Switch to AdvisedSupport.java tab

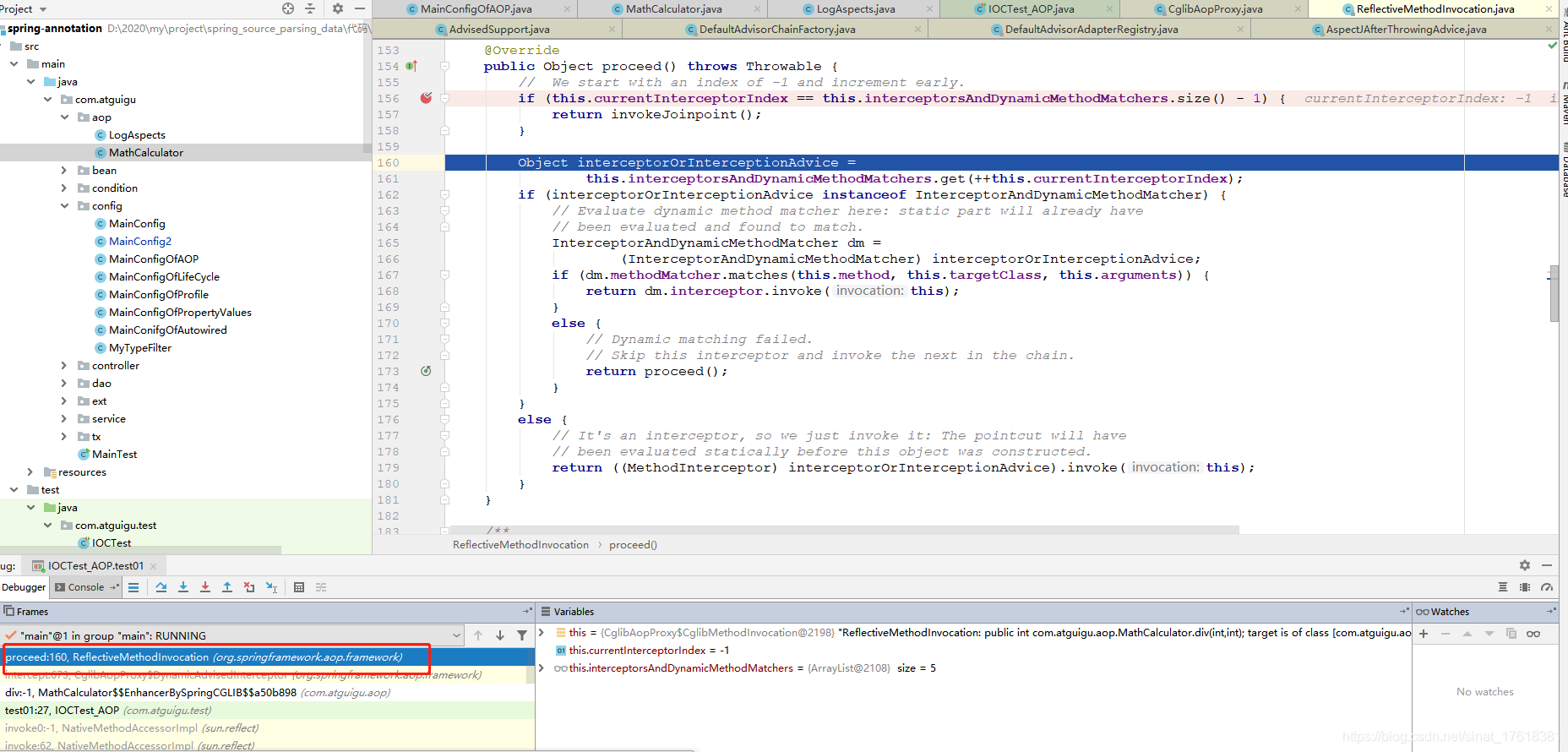pos(498,29)
